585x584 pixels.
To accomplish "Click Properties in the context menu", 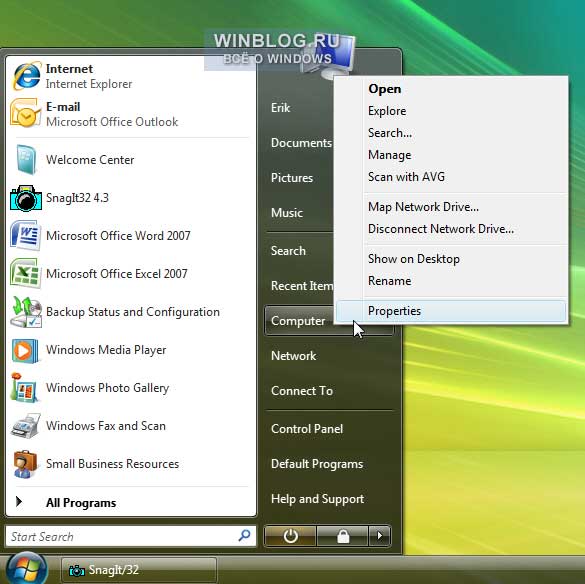I will [x=451, y=311].
